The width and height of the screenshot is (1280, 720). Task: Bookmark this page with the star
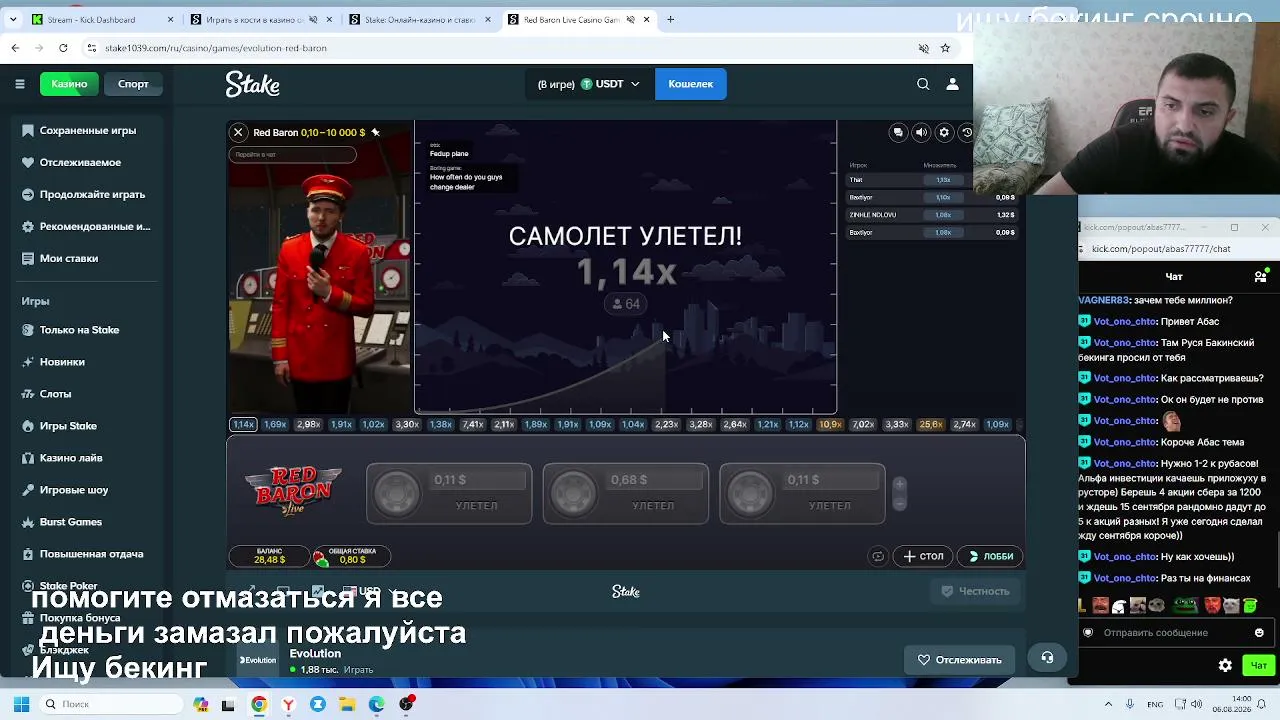tap(945, 48)
